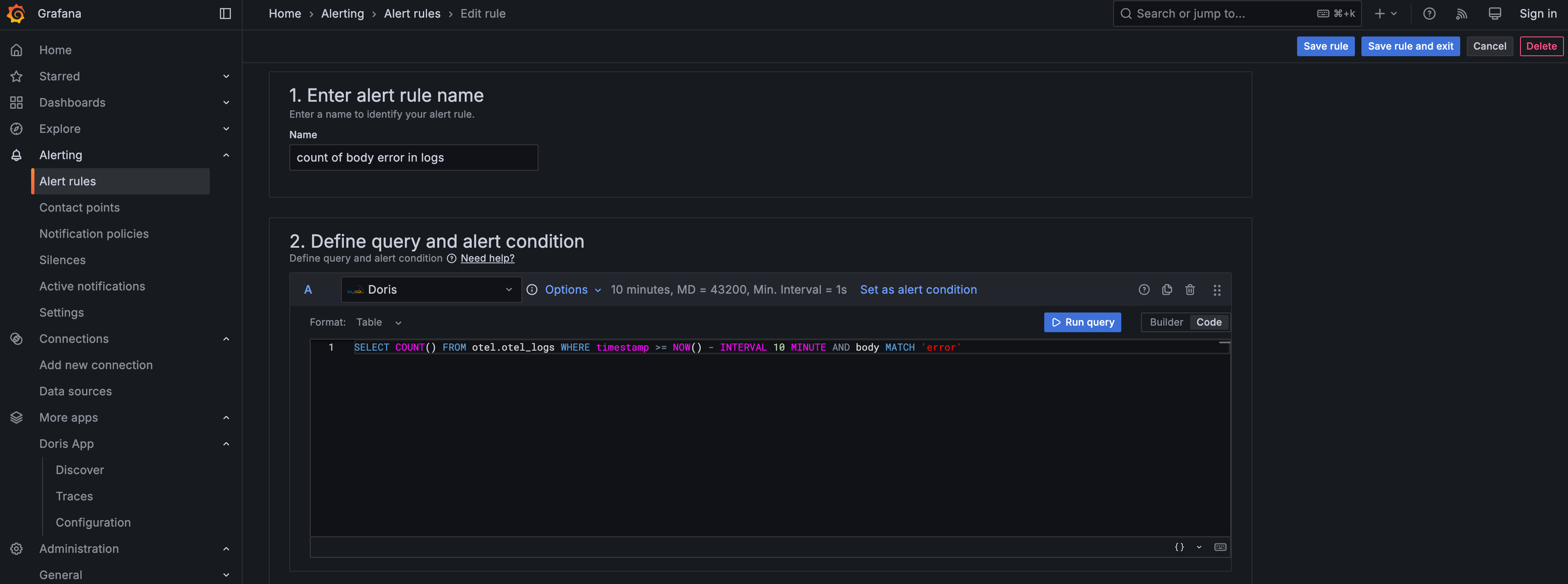Click the Home house icon in sidebar
The image size is (1568, 584).
[x=16, y=50]
